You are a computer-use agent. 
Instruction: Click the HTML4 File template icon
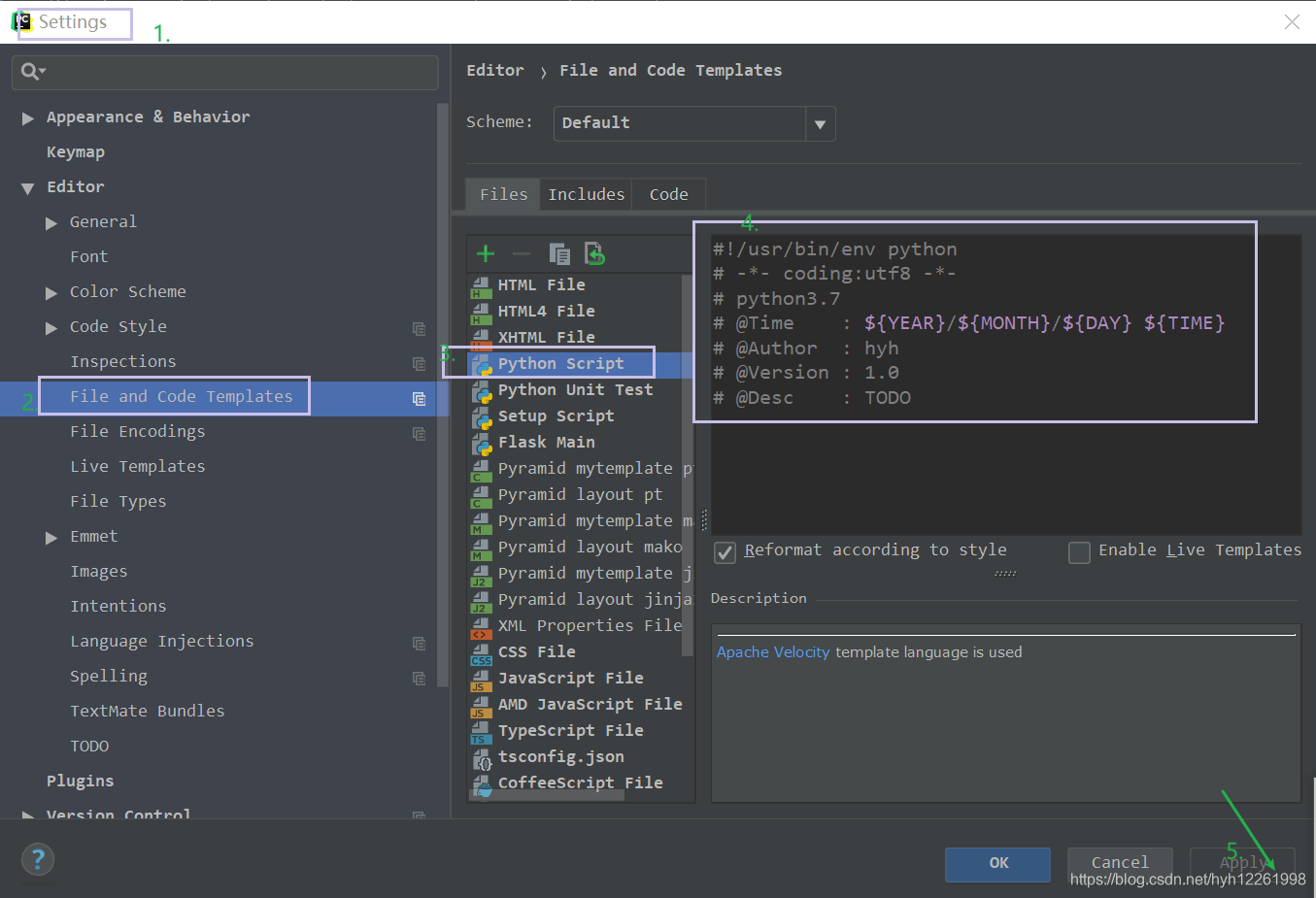481,313
